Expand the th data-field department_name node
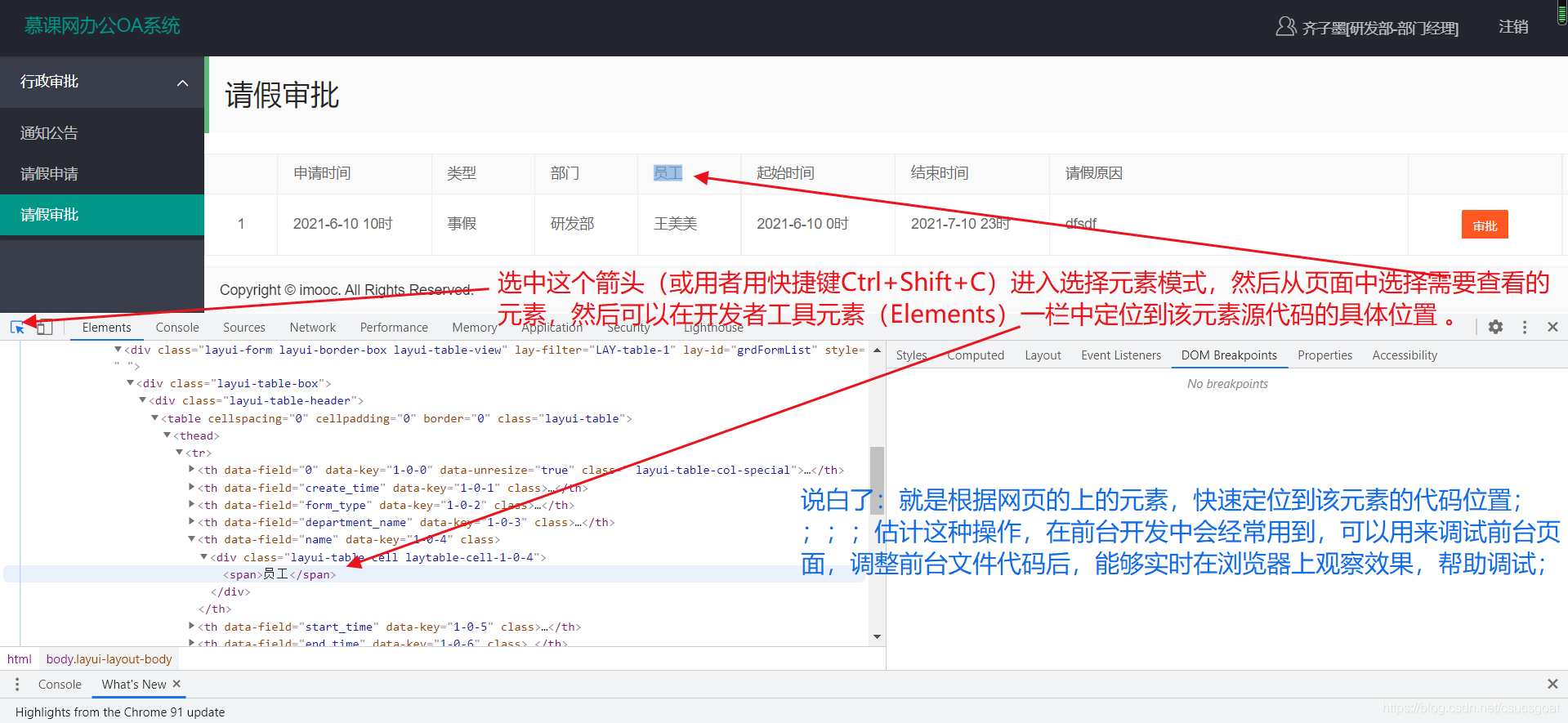 [x=192, y=521]
